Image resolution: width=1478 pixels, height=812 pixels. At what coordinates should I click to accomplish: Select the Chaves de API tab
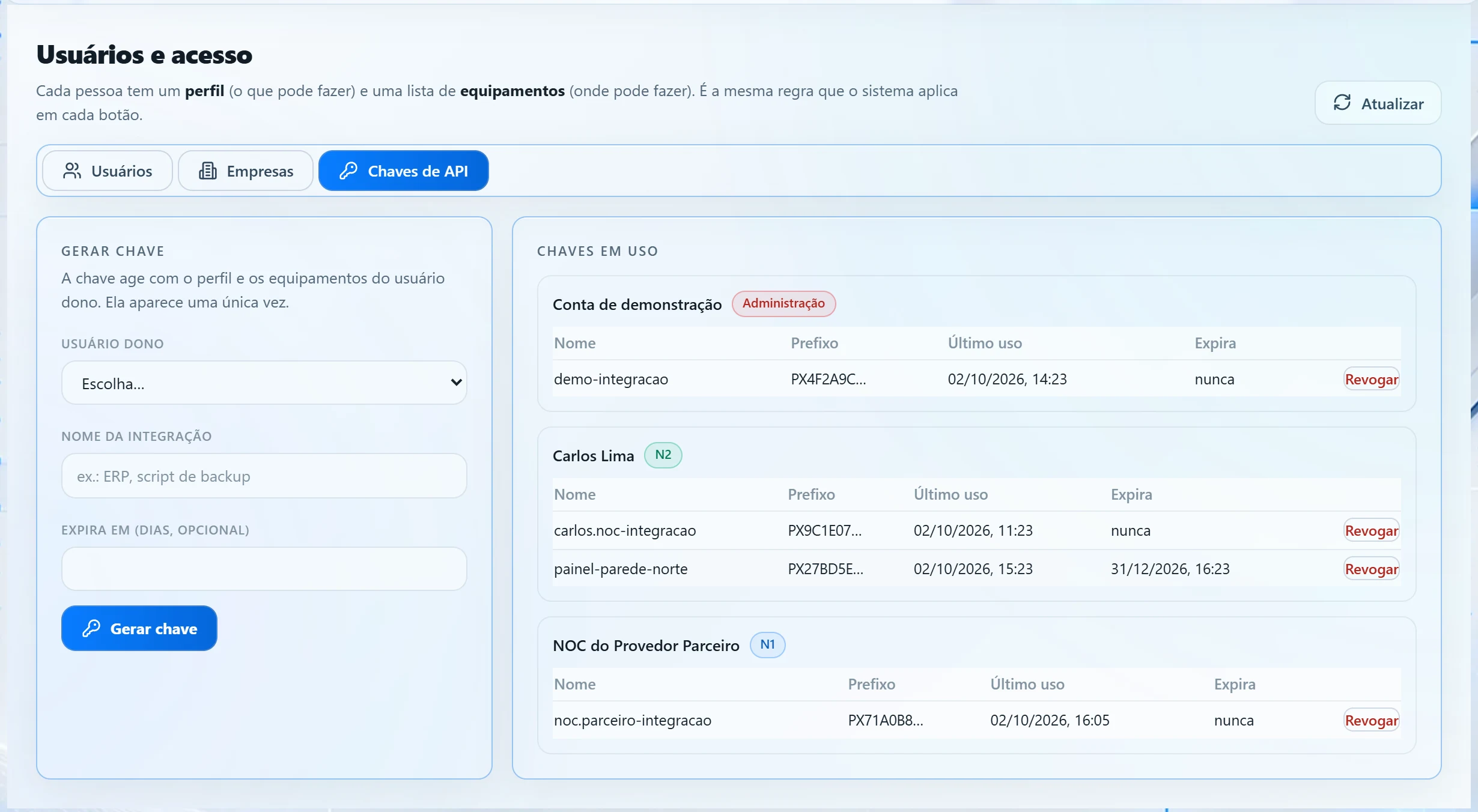click(x=404, y=171)
